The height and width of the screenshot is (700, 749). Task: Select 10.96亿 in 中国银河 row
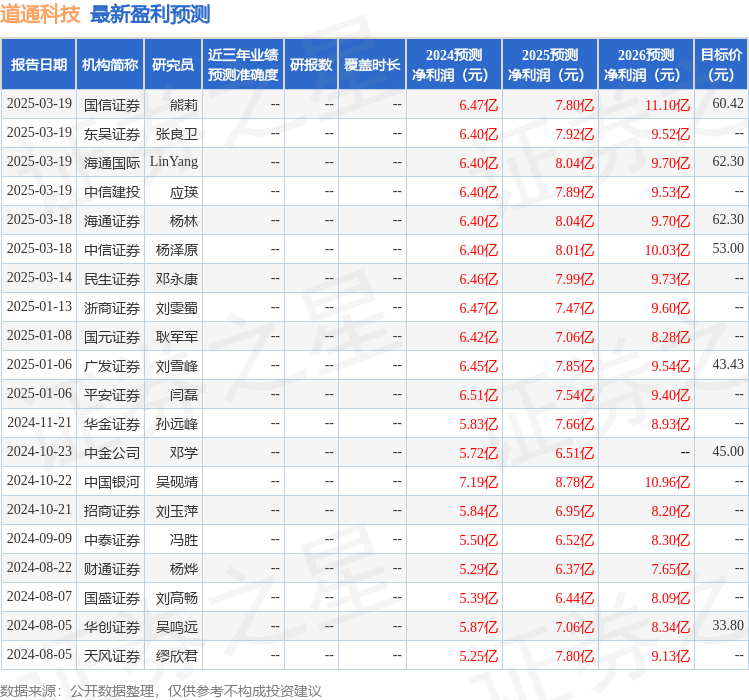(x=667, y=482)
